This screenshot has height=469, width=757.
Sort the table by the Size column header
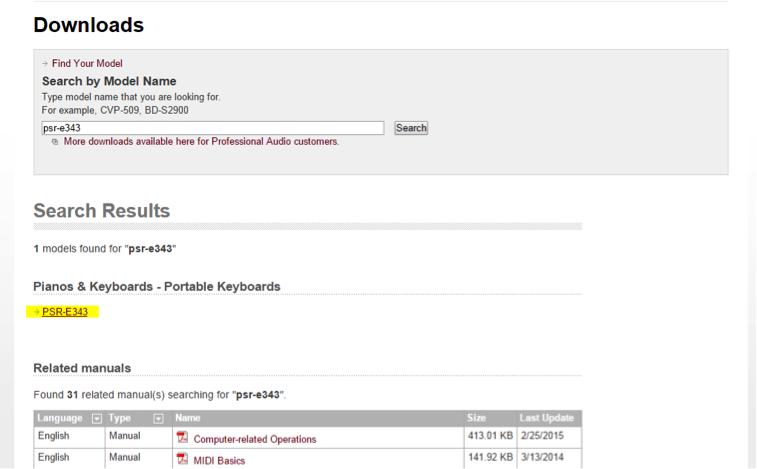tap(476, 418)
